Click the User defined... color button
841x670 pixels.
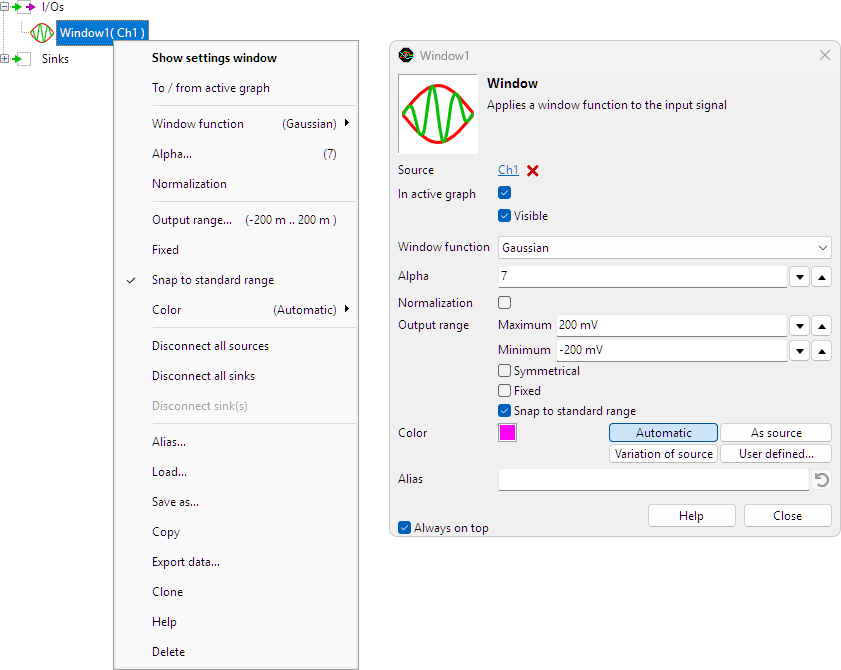point(776,454)
